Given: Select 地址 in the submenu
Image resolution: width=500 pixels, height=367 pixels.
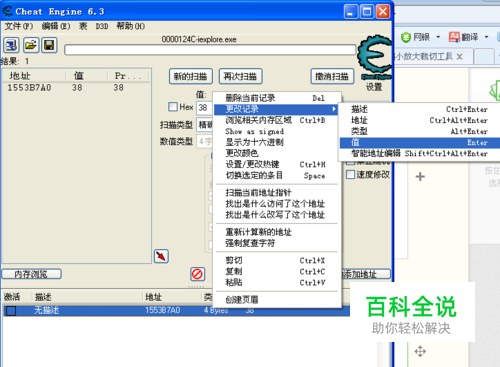Looking at the screenshot, I should click(x=420, y=120).
